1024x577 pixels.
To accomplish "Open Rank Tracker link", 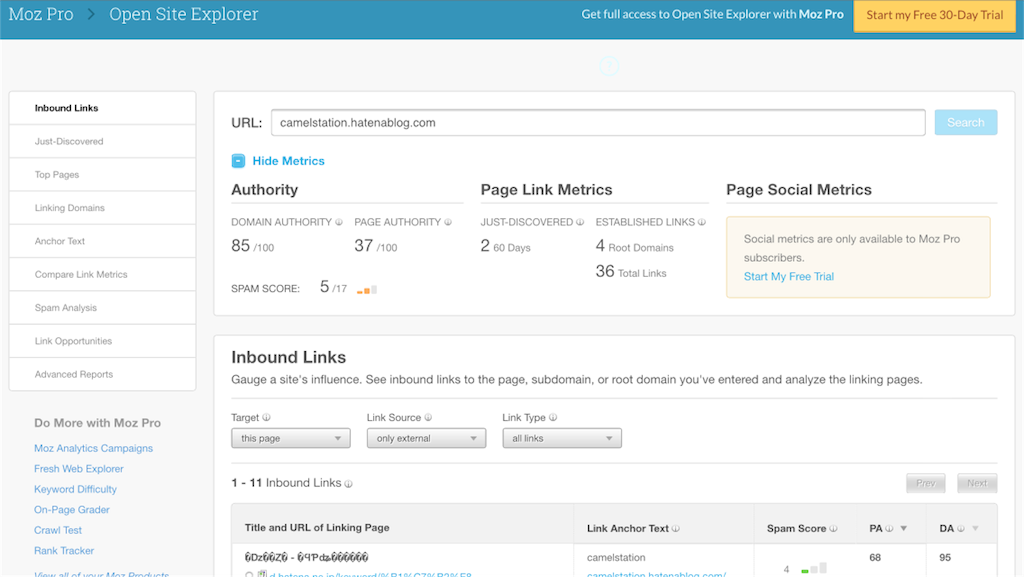I will click(64, 550).
